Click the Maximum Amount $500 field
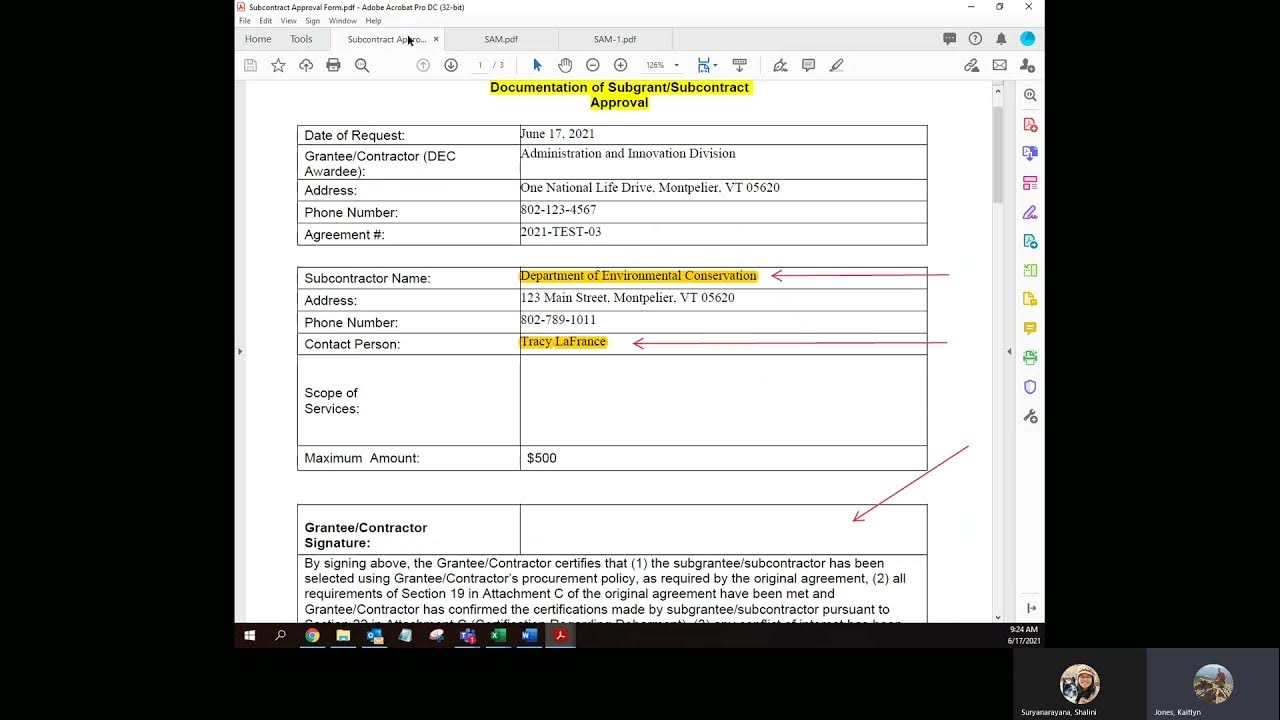Screen dimensions: 1280x720 click(723, 458)
